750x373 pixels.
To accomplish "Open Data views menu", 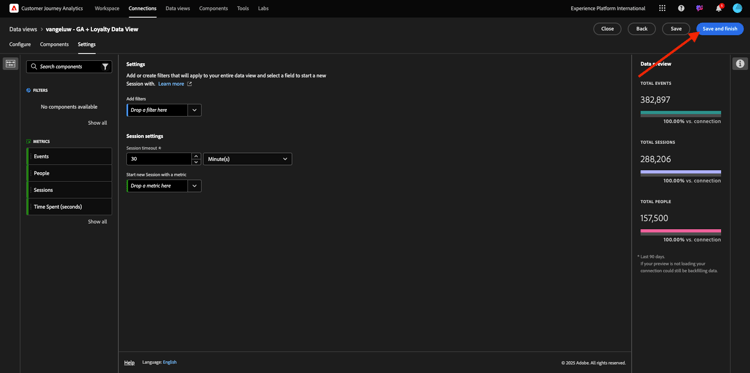I will (177, 9).
